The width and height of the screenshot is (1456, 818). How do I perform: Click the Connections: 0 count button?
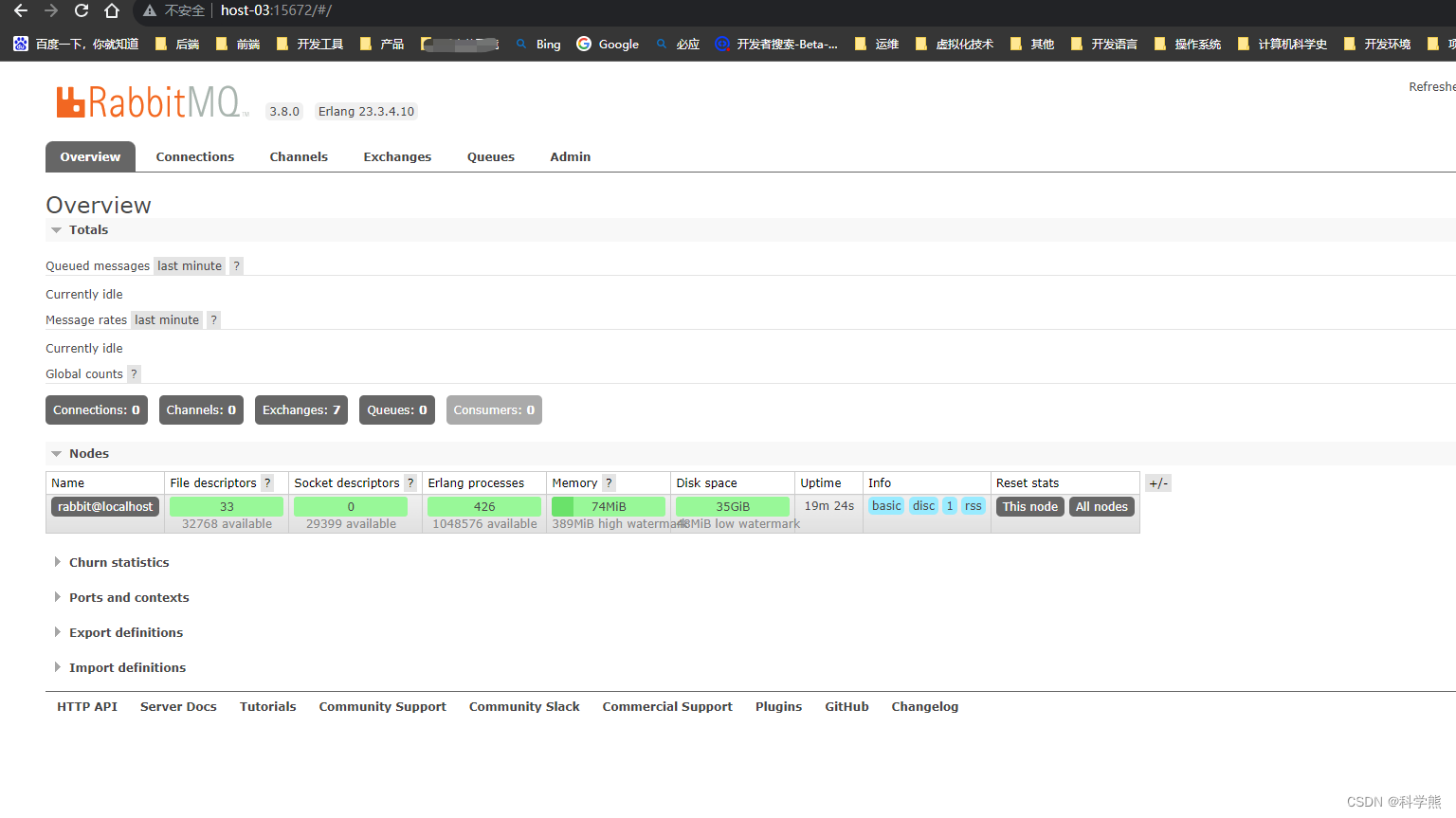[97, 409]
